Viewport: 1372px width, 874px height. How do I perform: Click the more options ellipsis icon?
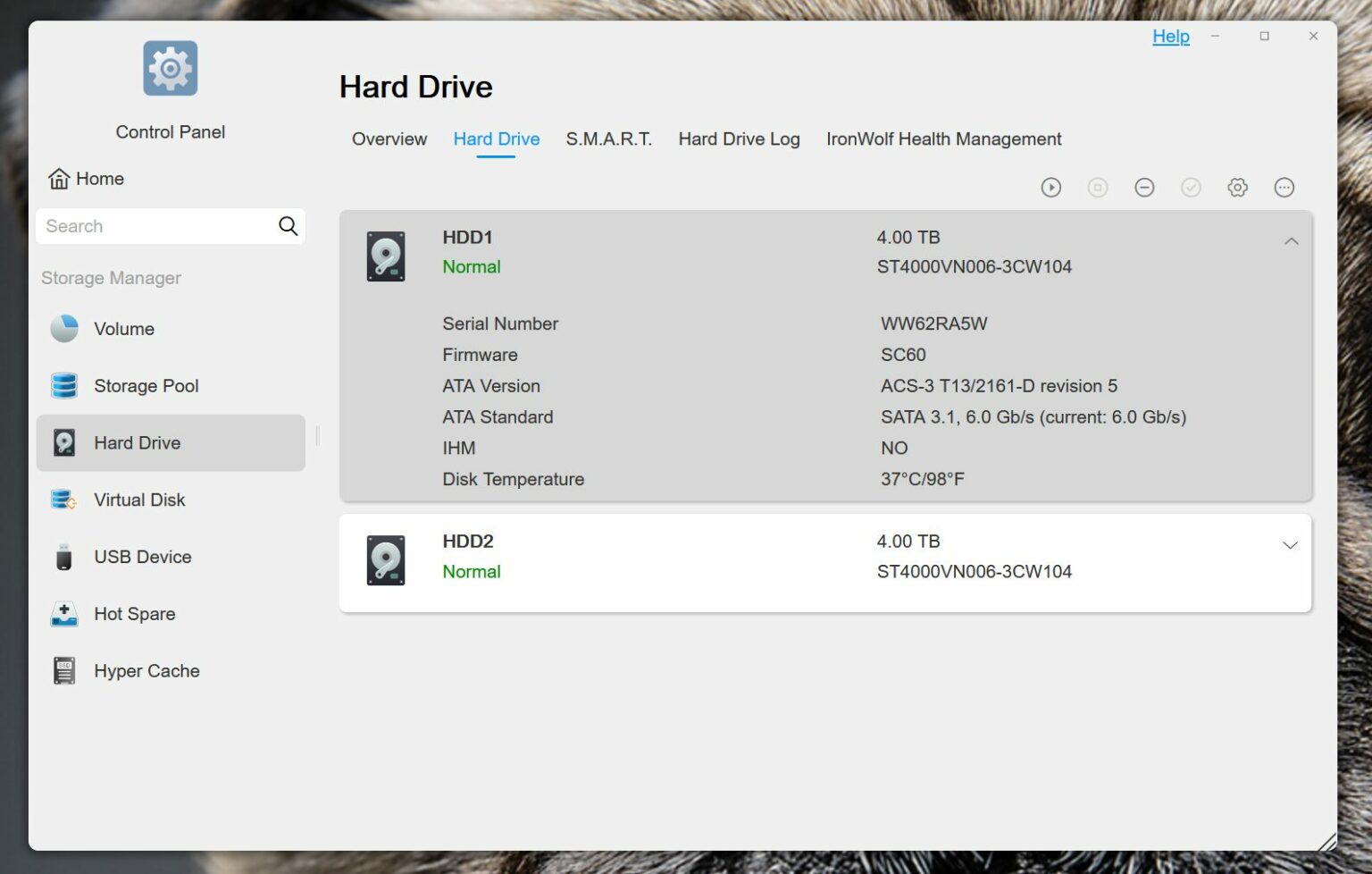tap(1284, 188)
